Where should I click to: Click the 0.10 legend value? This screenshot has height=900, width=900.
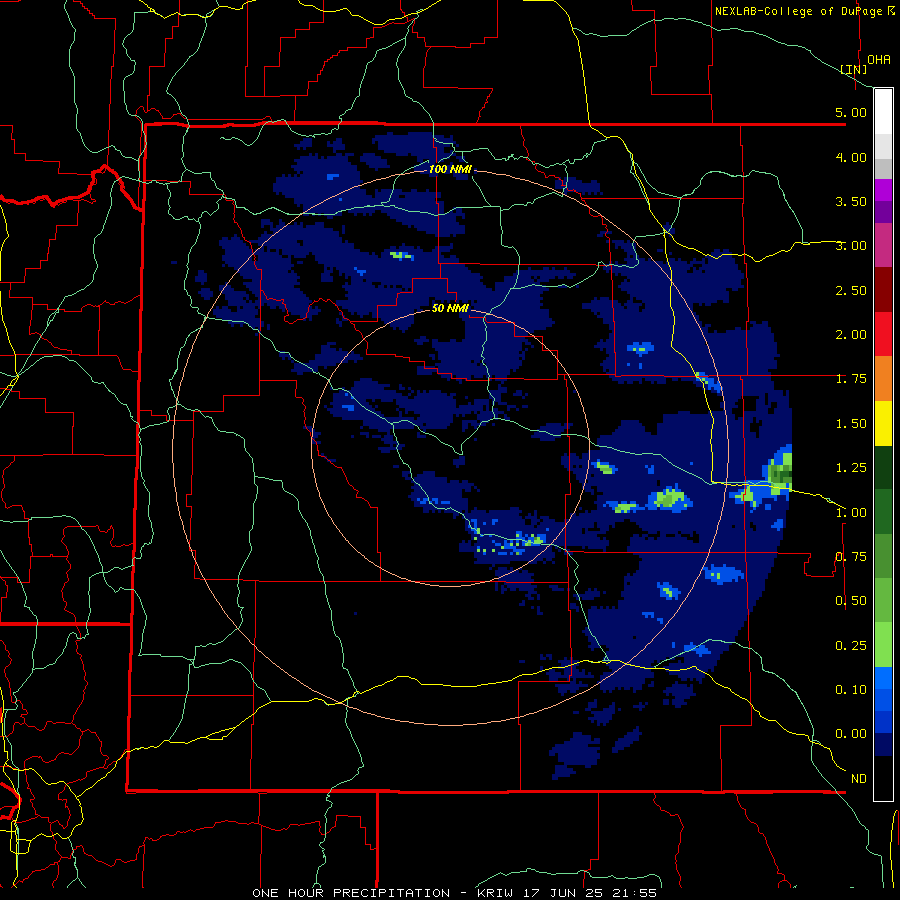pyautogui.click(x=851, y=690)
